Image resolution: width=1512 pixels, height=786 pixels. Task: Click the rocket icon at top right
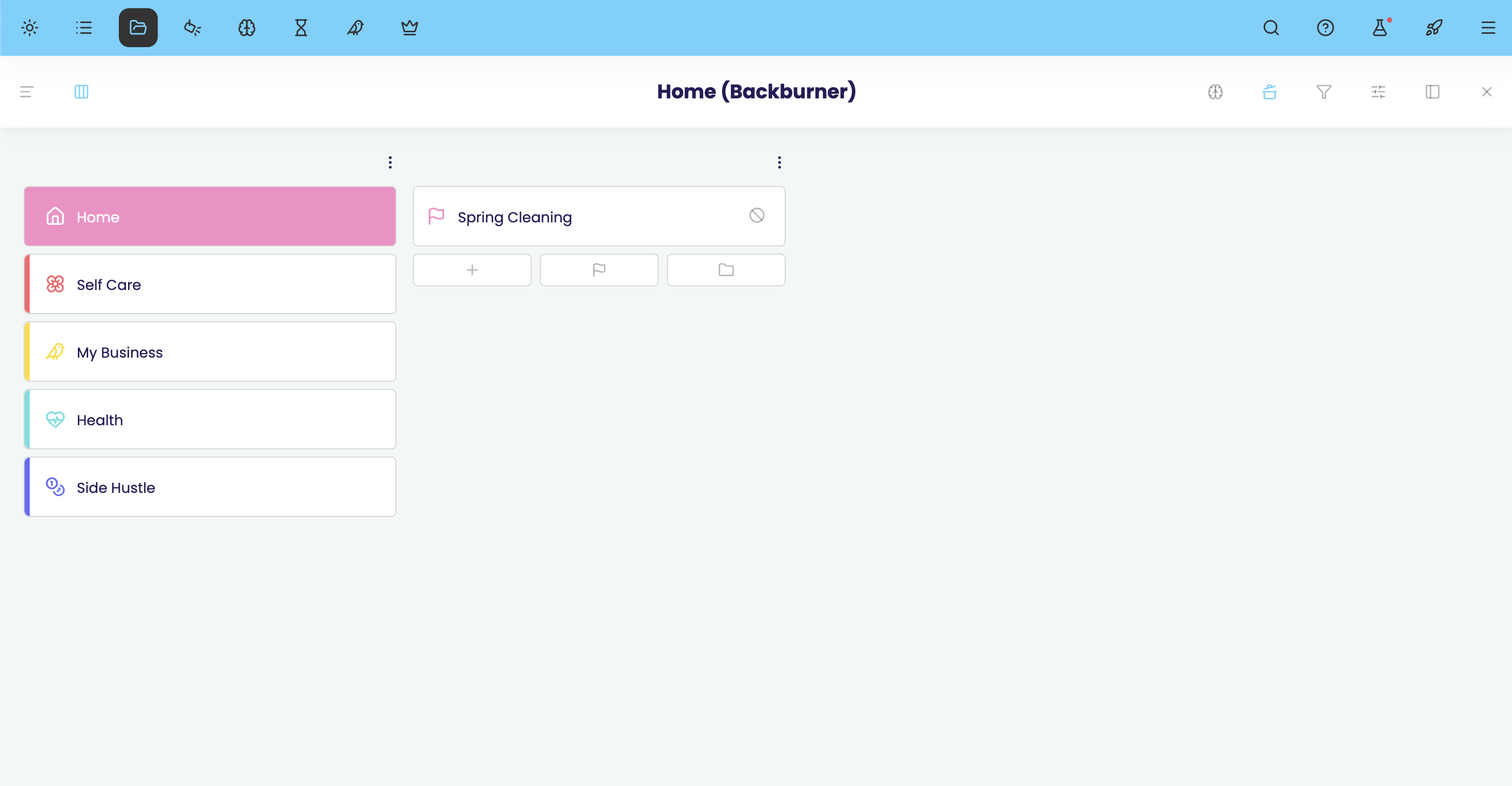coord(1433,28)
